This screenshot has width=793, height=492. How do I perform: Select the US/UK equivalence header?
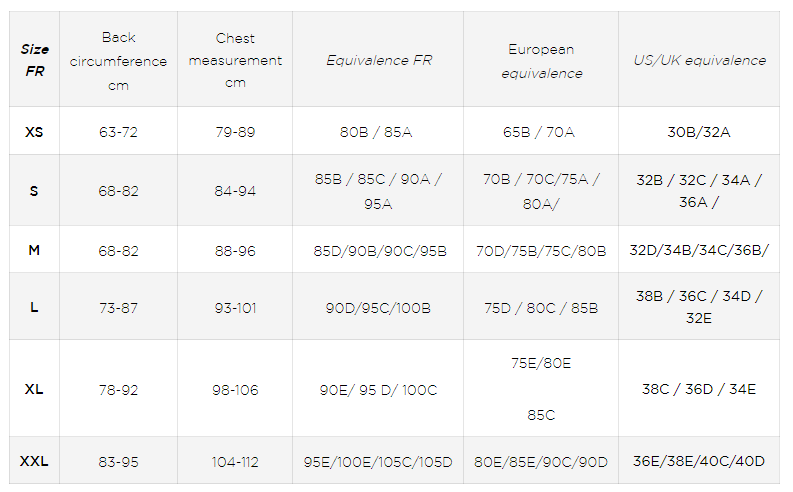coord(699,60)
